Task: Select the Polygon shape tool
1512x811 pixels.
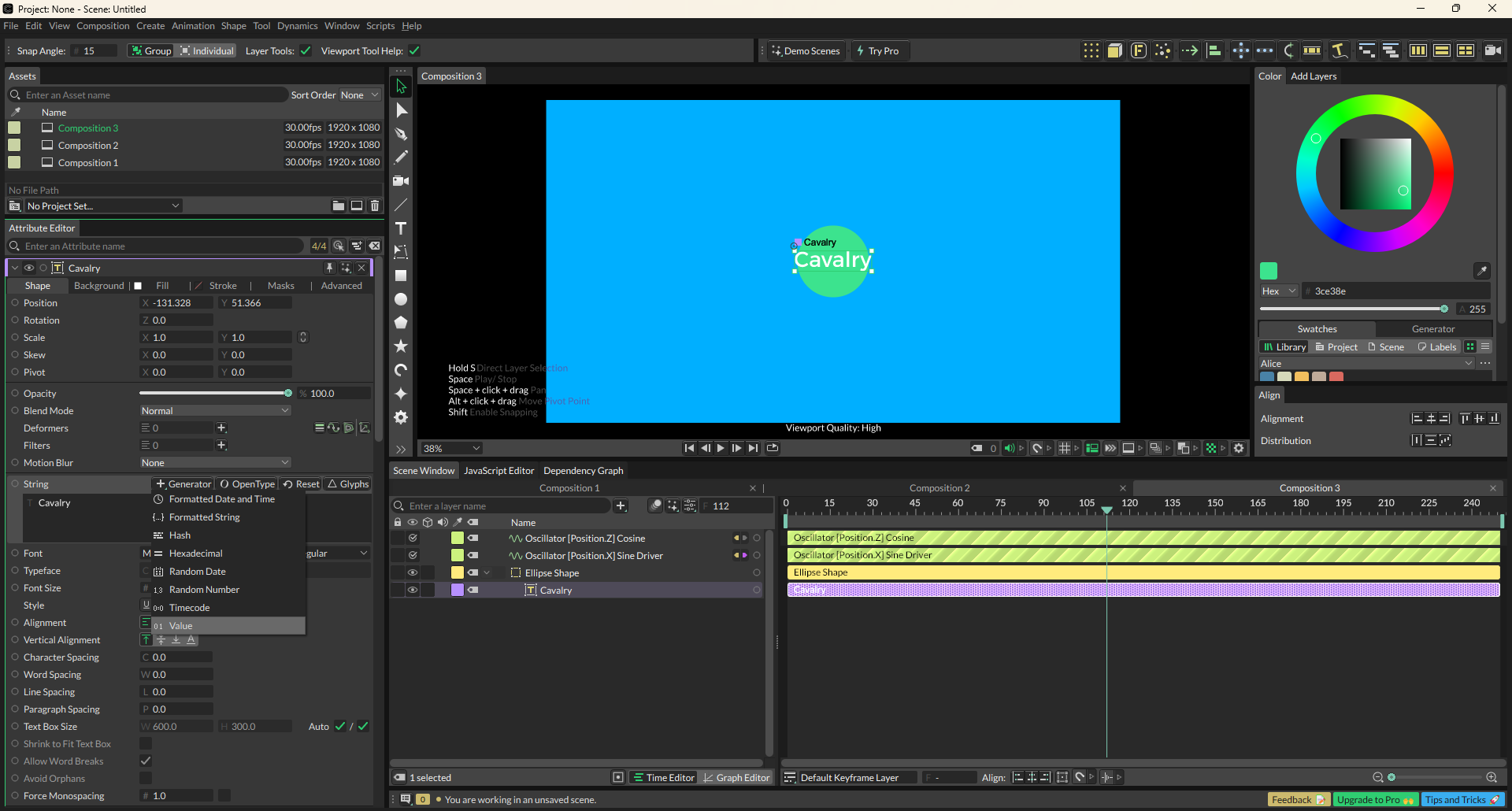Action: tap(401, 323)
